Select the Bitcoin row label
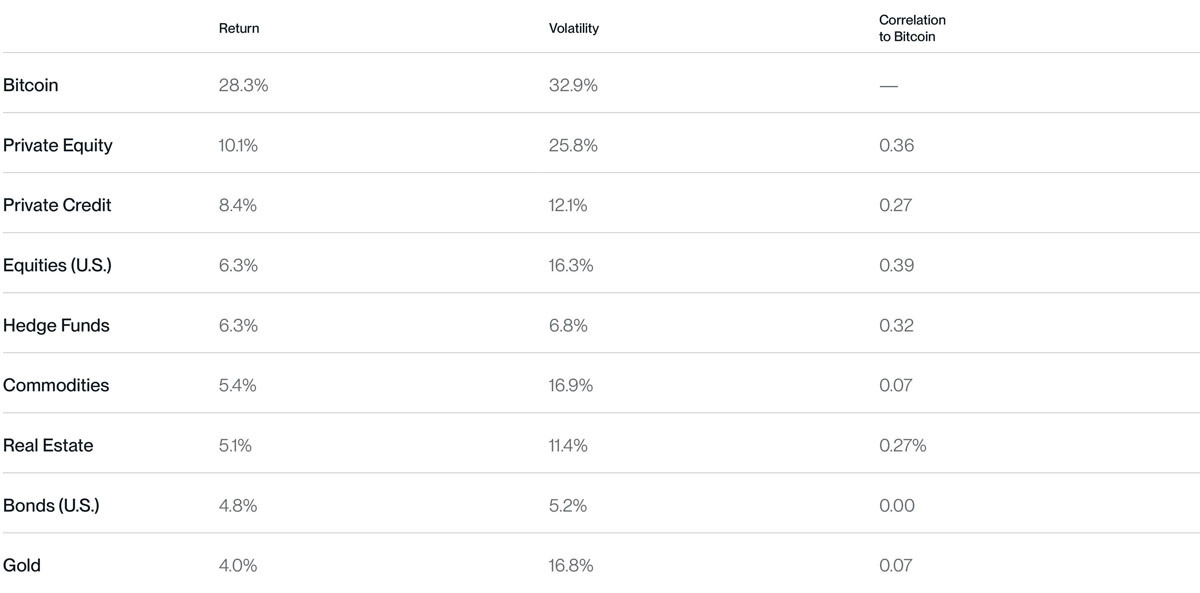The width and height of the screenshot is (1200, 593). (31, 85)
